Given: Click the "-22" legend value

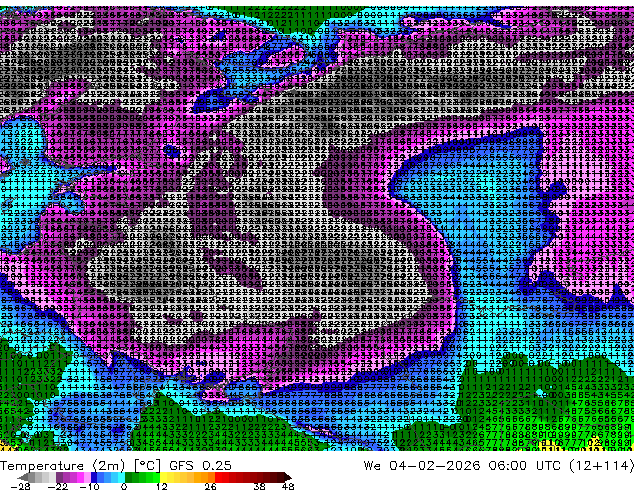Looking at the screenshot, I should (57, 486).
